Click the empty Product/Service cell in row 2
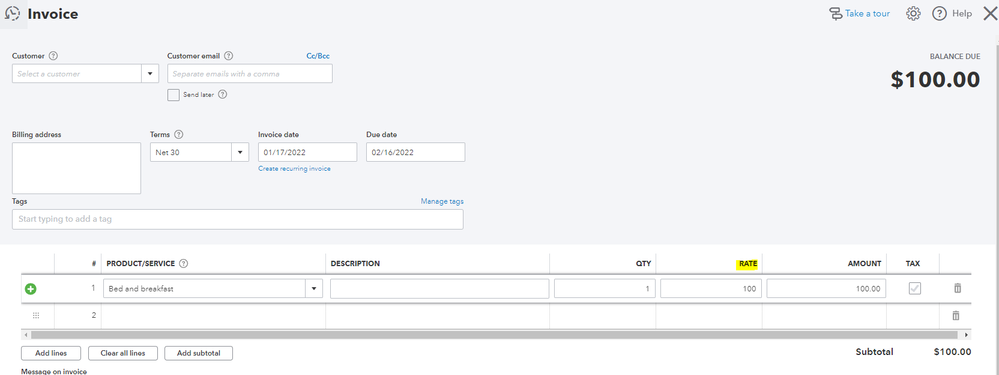The height and width of the screenshot is (375, 999). [213, 315]
